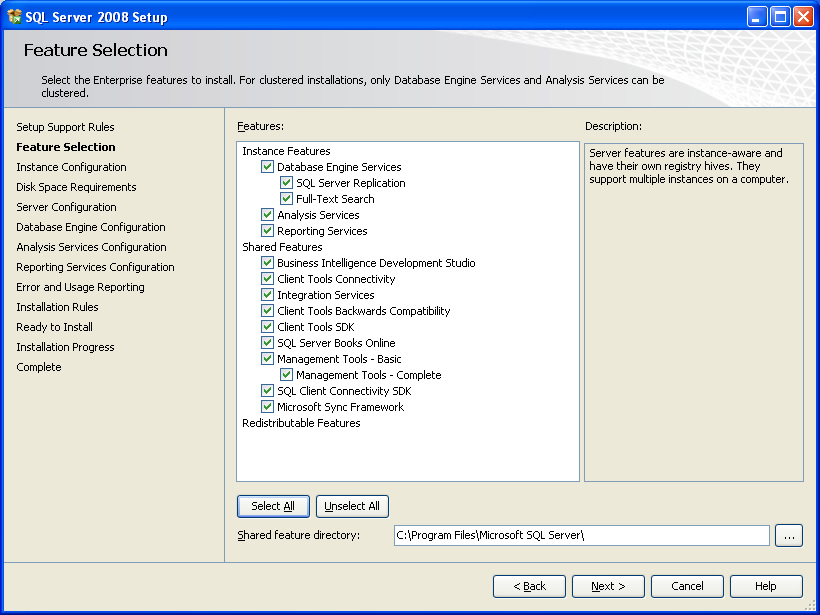This screenshot has height=615, width=820.
Task: Click Setup Support Rules step
Action: click(x=65, y=127)
